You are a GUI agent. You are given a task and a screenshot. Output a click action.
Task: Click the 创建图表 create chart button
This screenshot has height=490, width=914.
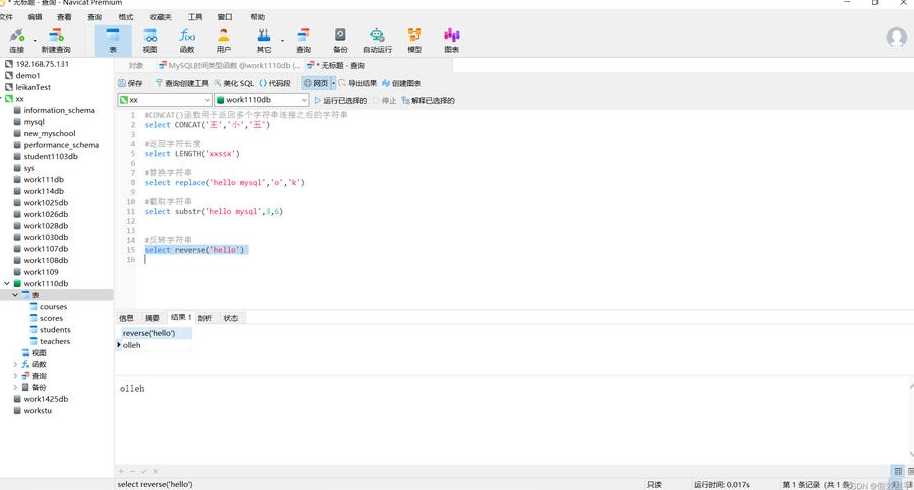tap(402, 83)
